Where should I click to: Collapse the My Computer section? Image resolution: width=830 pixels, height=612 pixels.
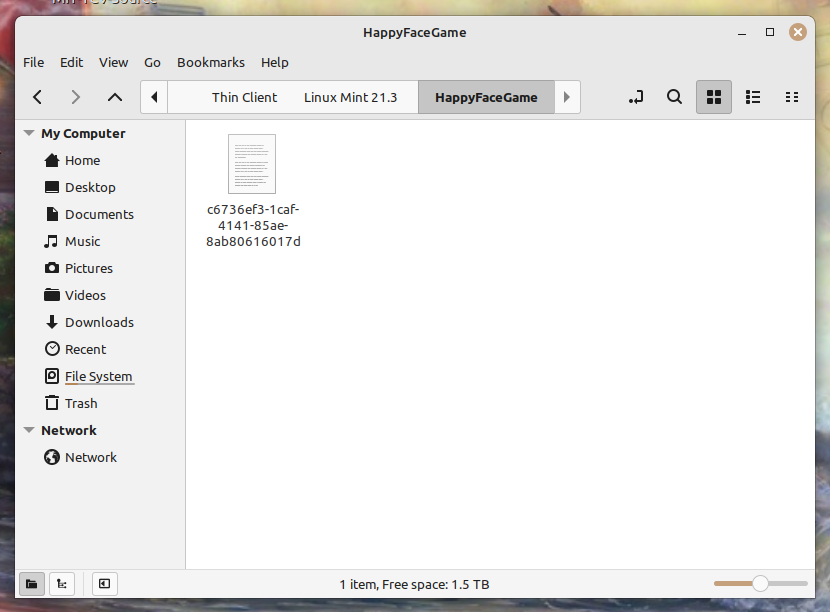tap(29, 133)
